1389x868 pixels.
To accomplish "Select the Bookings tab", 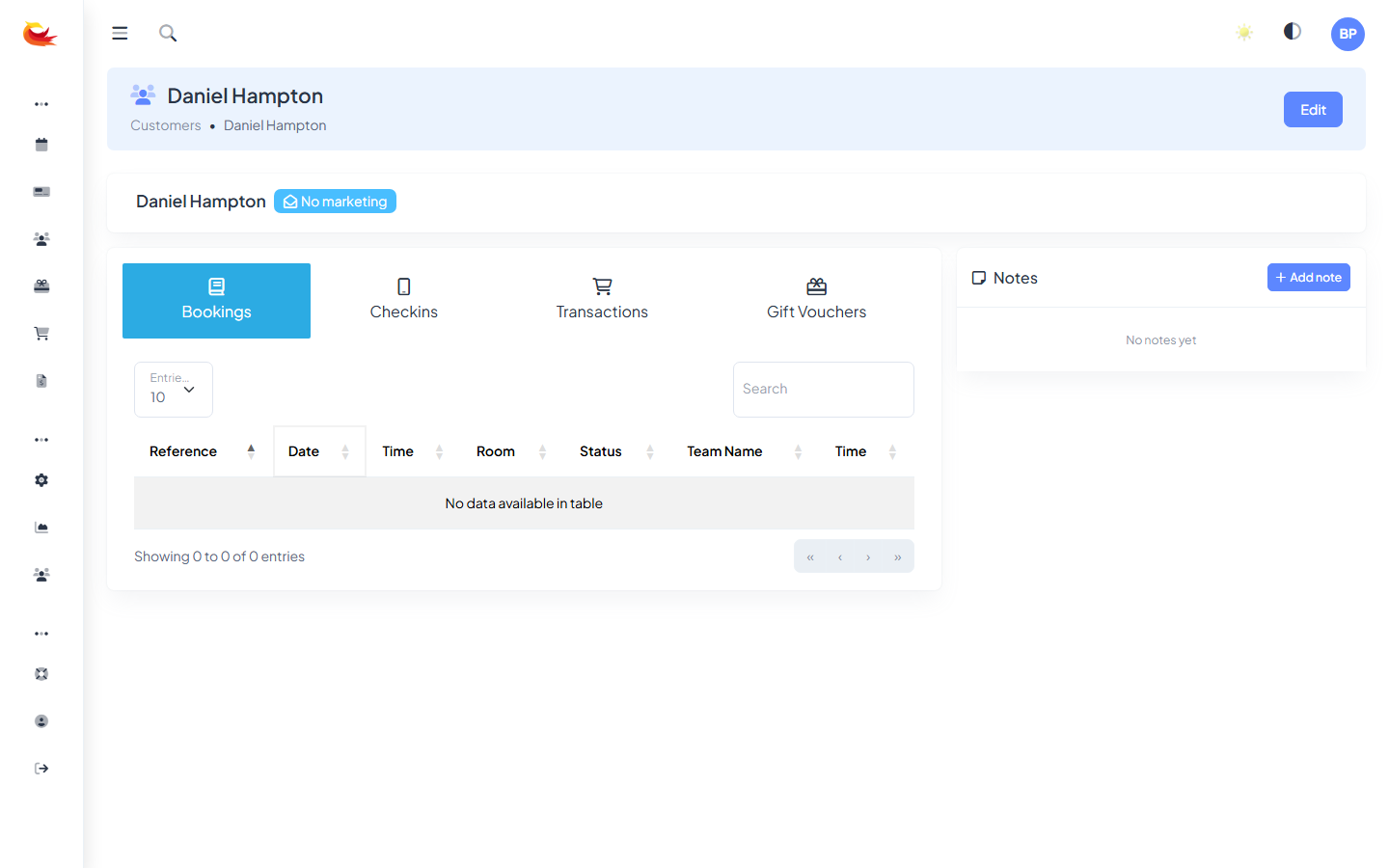I will [216, 301].
